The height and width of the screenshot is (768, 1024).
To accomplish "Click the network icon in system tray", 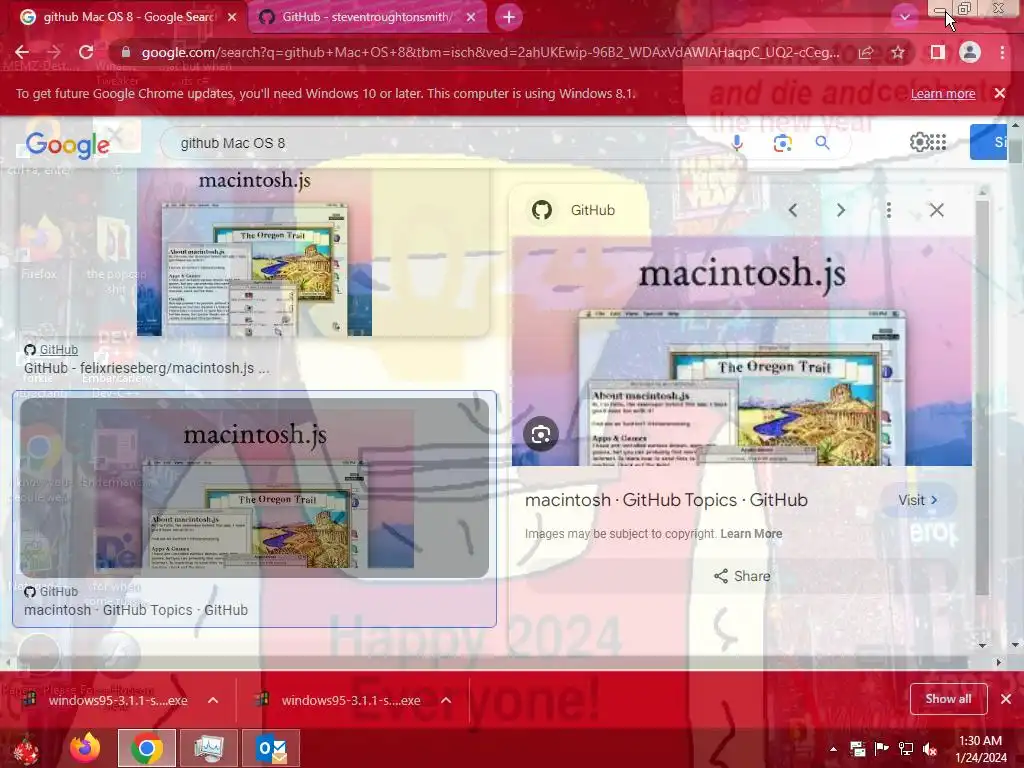I will [x=906, y=749].
